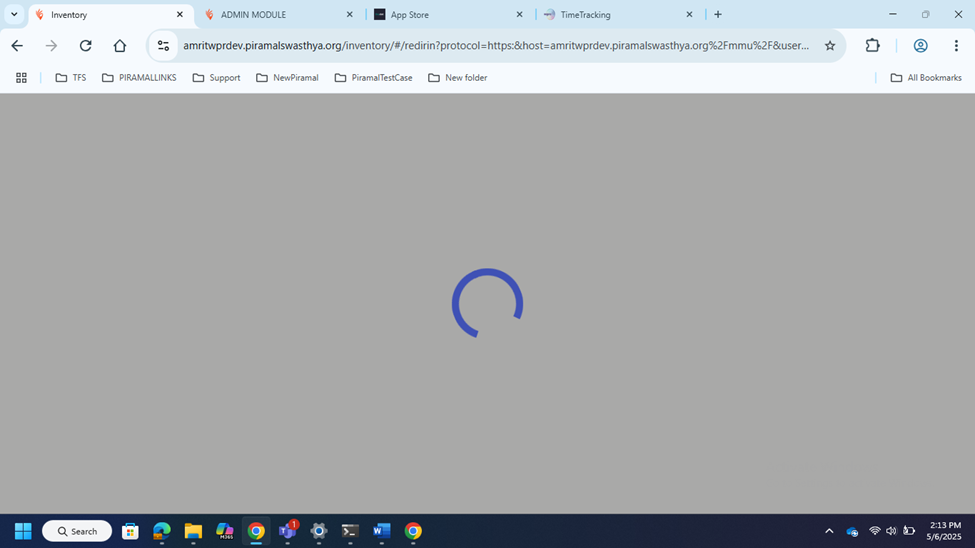Open the PIRAMALLINKS bookmarks folder
975x548 pixels.
tap(139, 78)
